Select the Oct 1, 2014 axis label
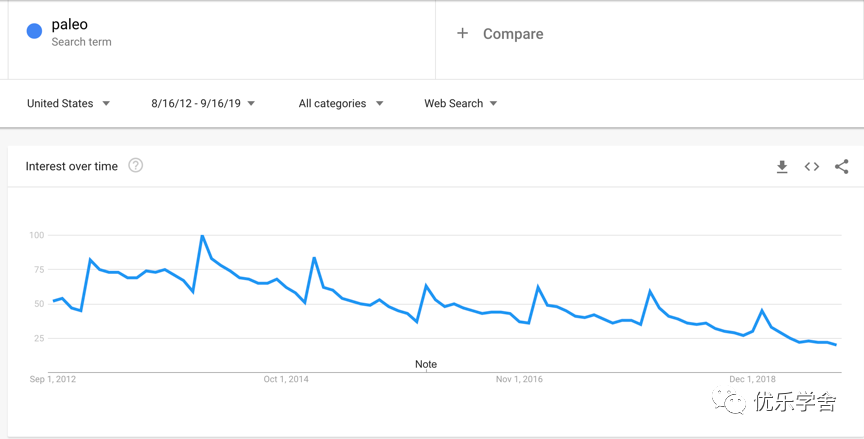This screenshot has width=864, height=439. click(286, 379)
